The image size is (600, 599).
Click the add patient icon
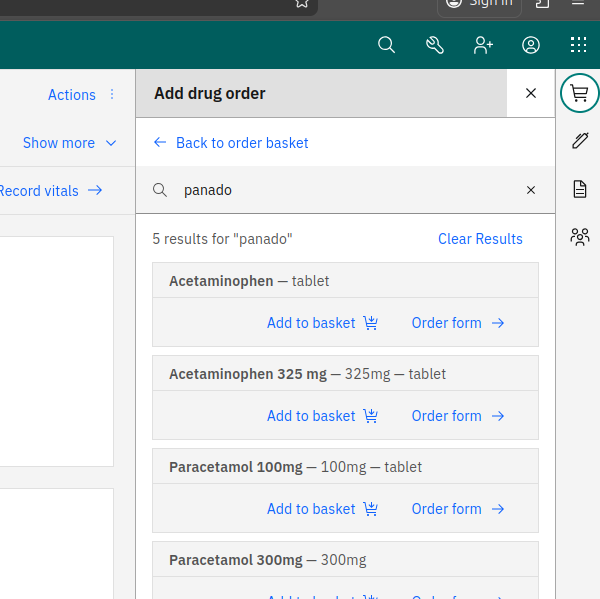484,45
